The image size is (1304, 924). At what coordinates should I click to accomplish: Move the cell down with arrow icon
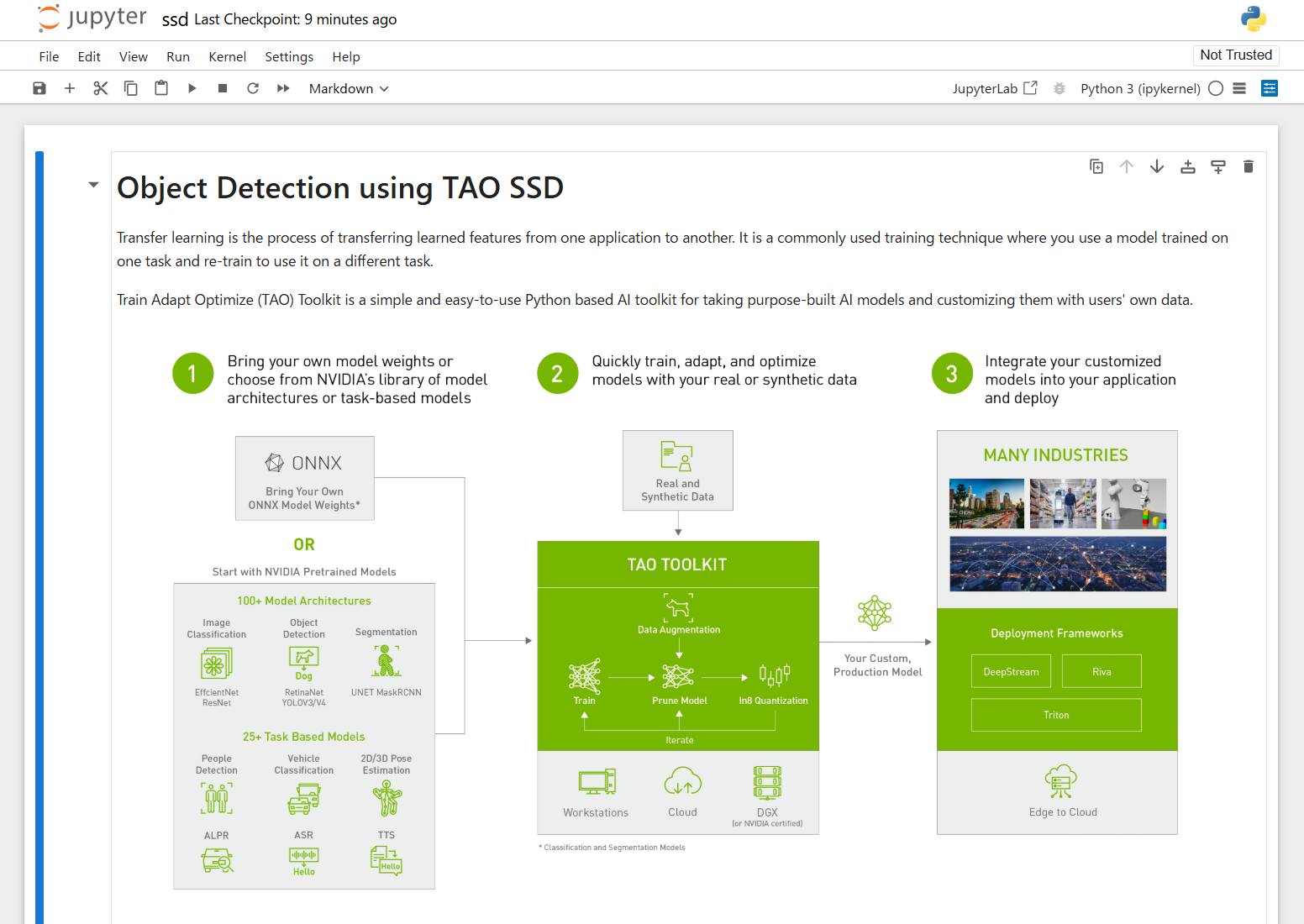click(1157, 166)
